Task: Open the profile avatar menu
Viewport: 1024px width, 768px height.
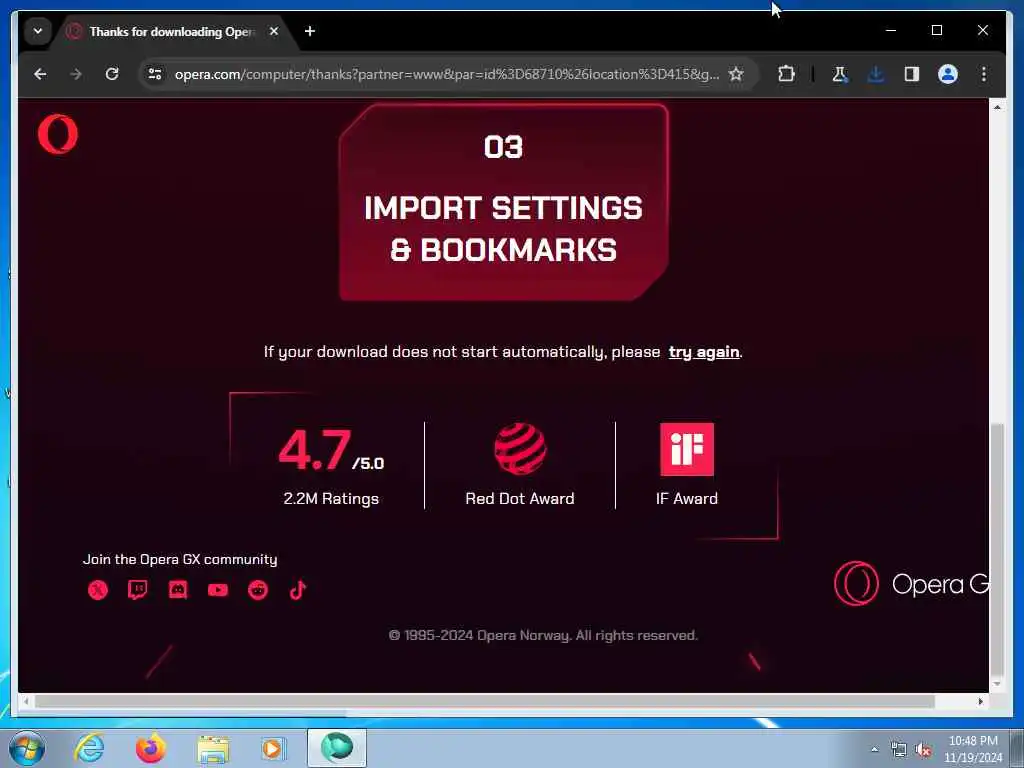Action: [x=948, y=74]
